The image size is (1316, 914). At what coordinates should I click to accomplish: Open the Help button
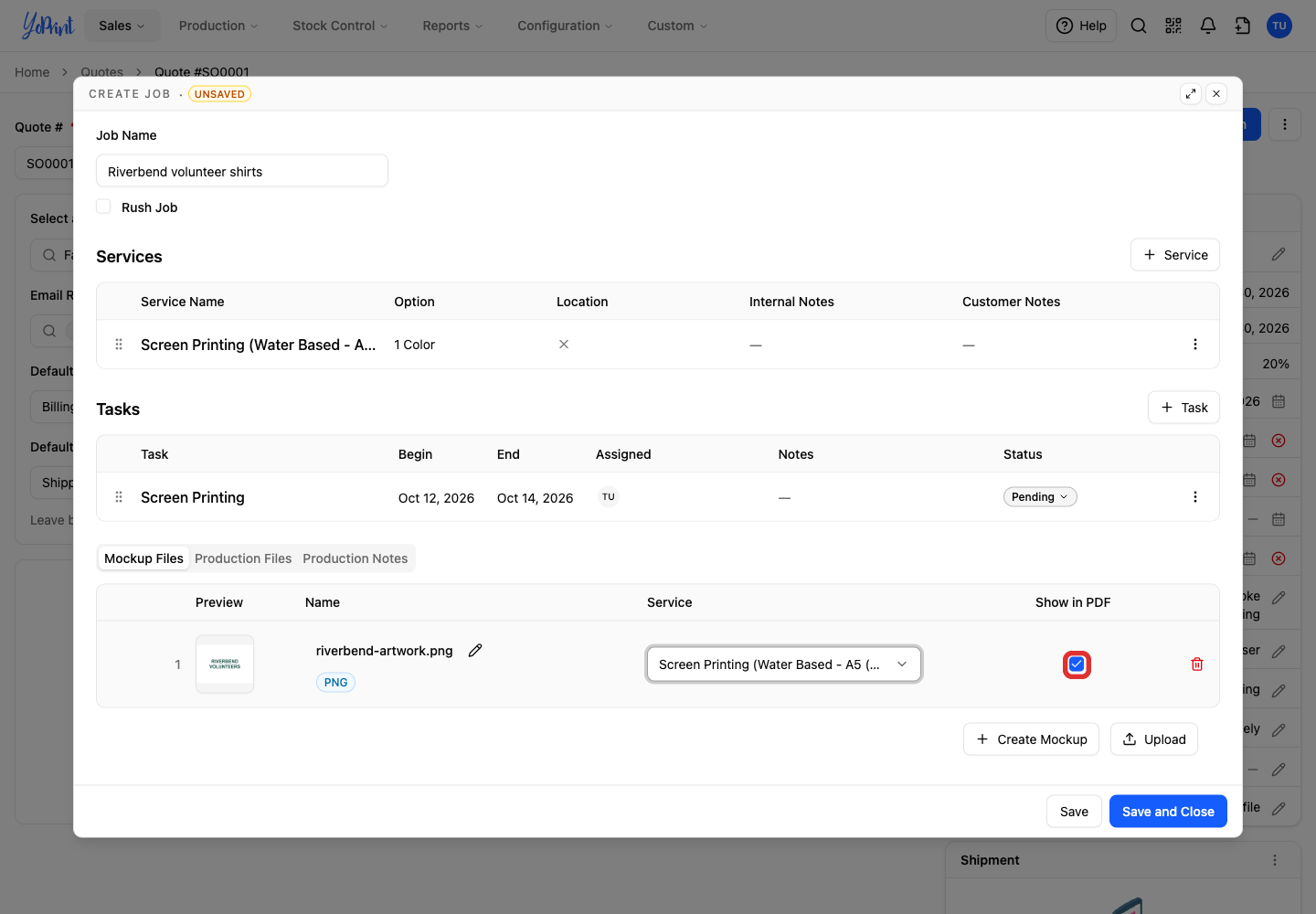click(1081, 26)
